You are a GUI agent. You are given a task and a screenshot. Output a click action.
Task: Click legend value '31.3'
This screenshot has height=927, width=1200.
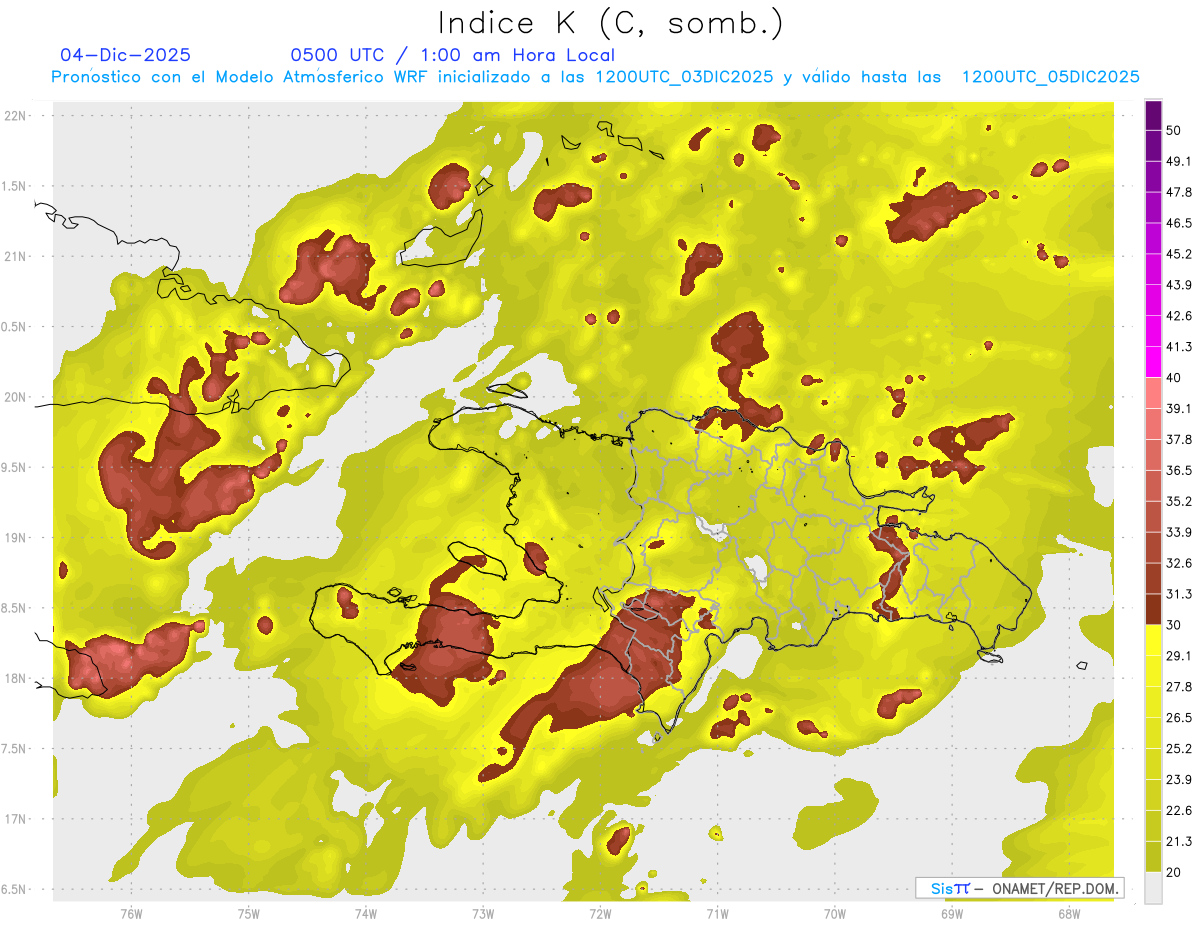coord(1178,594)
